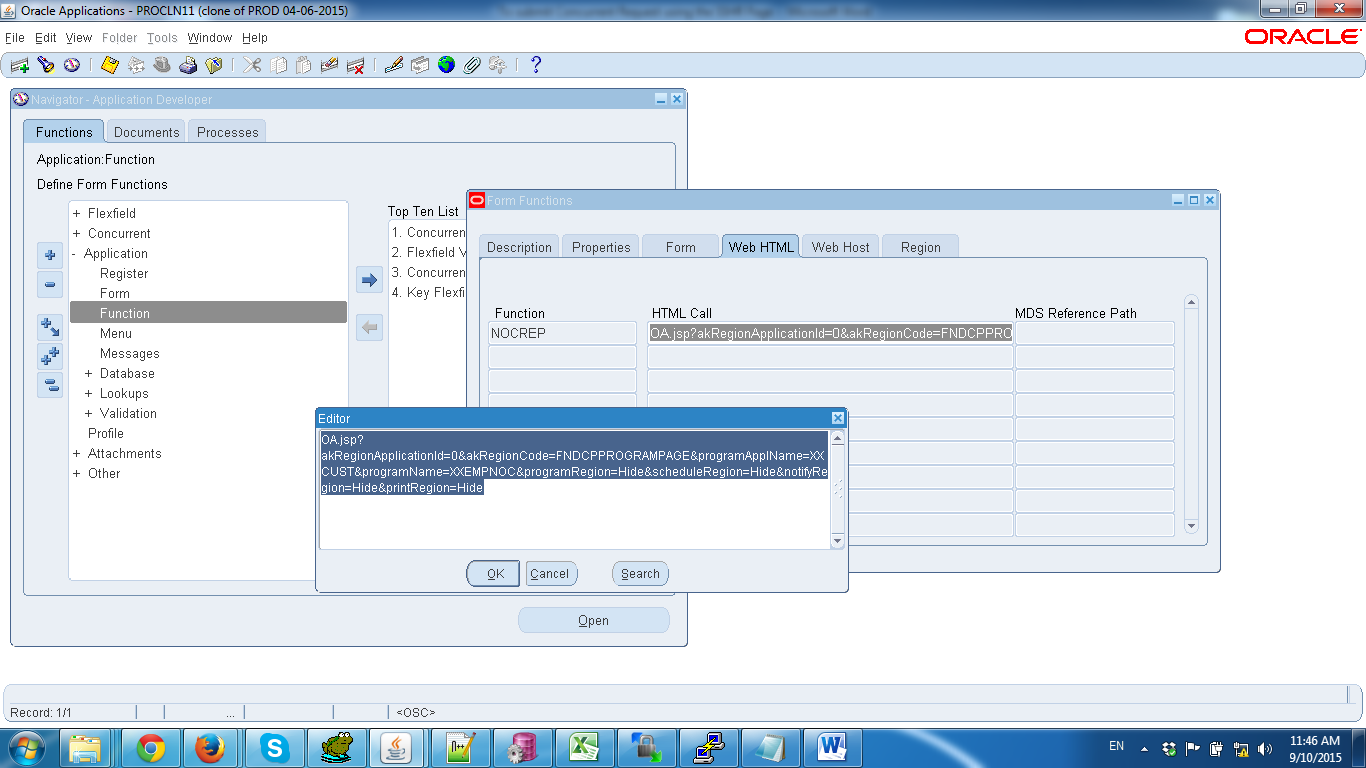Collapse the Application tree node
1366x768 pixels.
point(75,253)
